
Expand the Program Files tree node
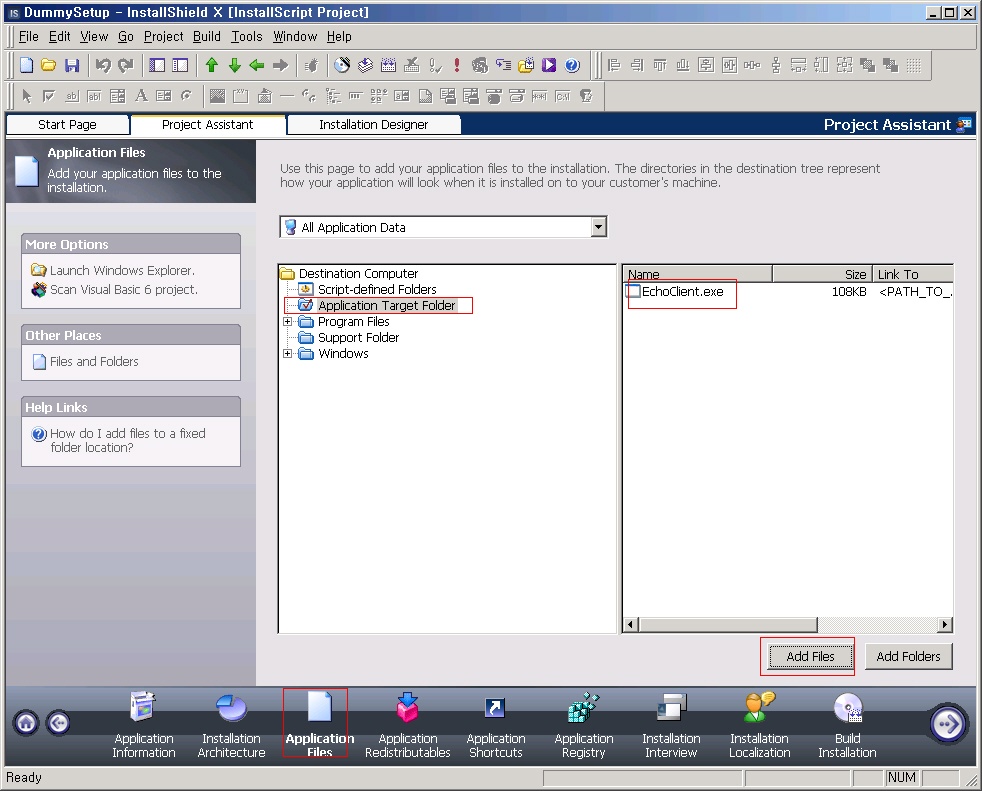tap(287, 321)
